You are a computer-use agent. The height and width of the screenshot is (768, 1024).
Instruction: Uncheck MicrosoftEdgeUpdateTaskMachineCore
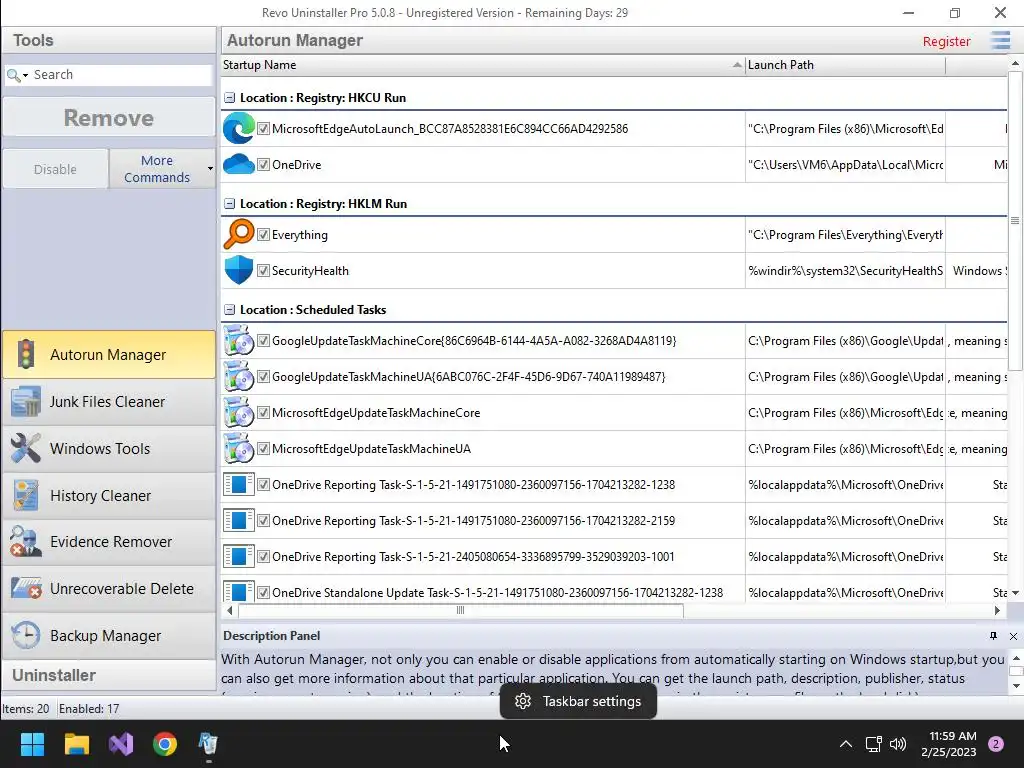click(263, 413)
